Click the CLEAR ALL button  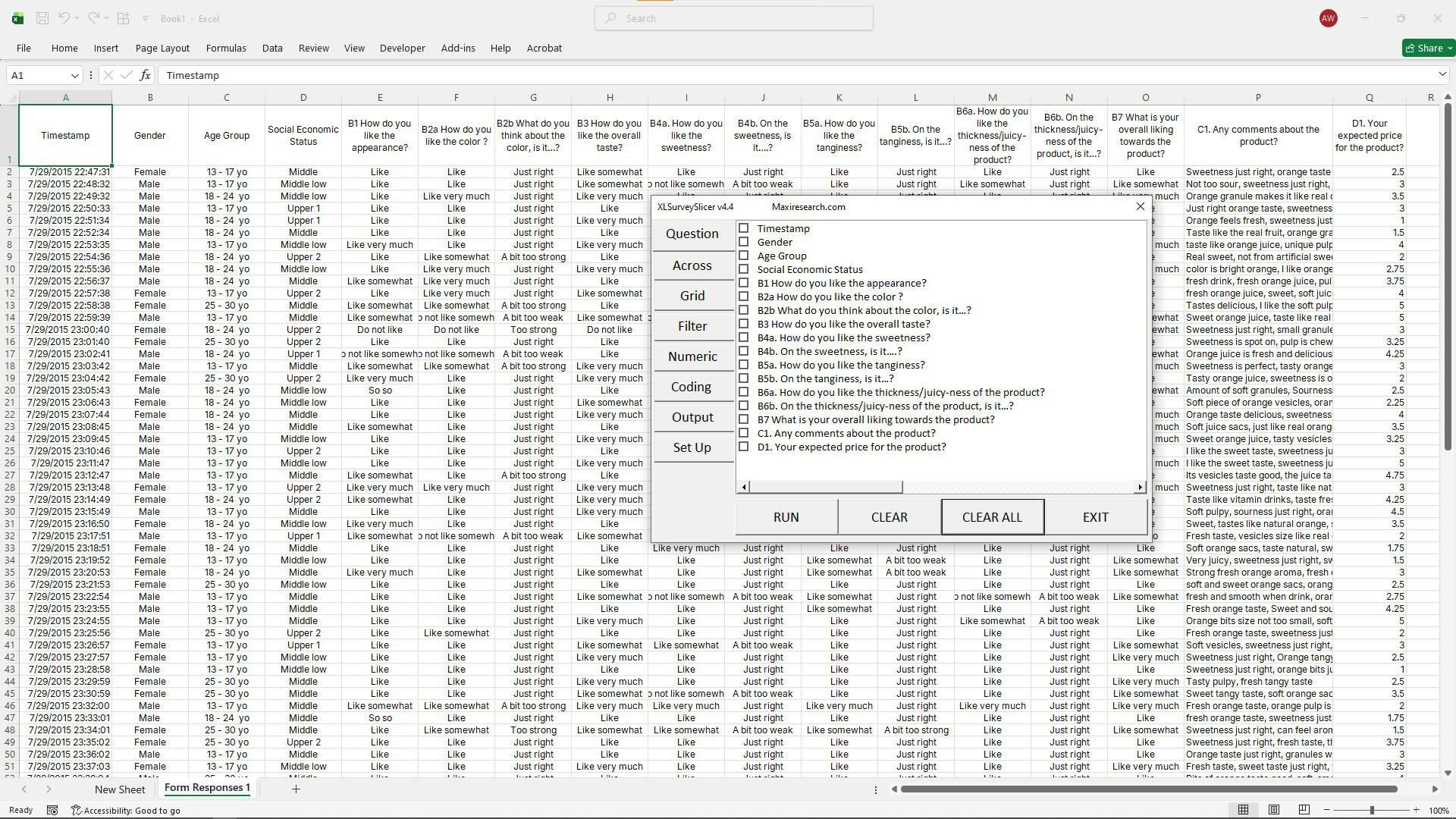pos(992,517)
